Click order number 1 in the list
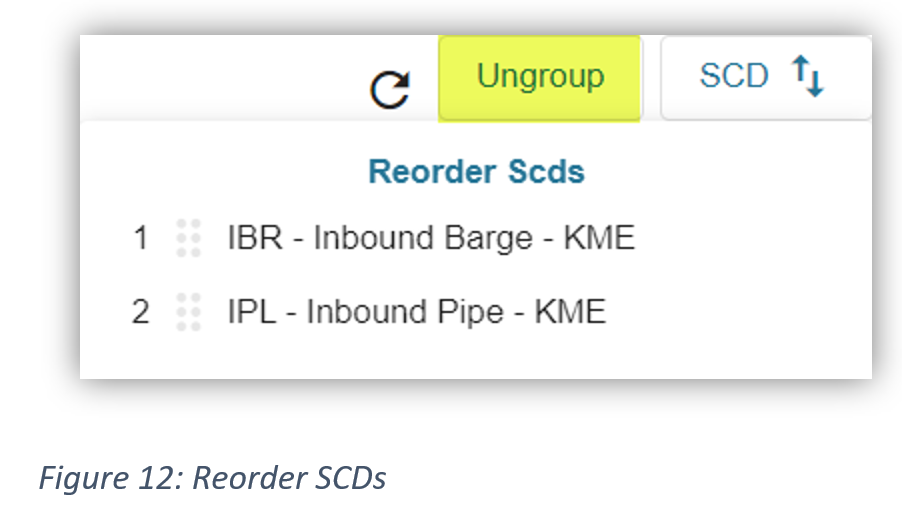 coord(141,238)
